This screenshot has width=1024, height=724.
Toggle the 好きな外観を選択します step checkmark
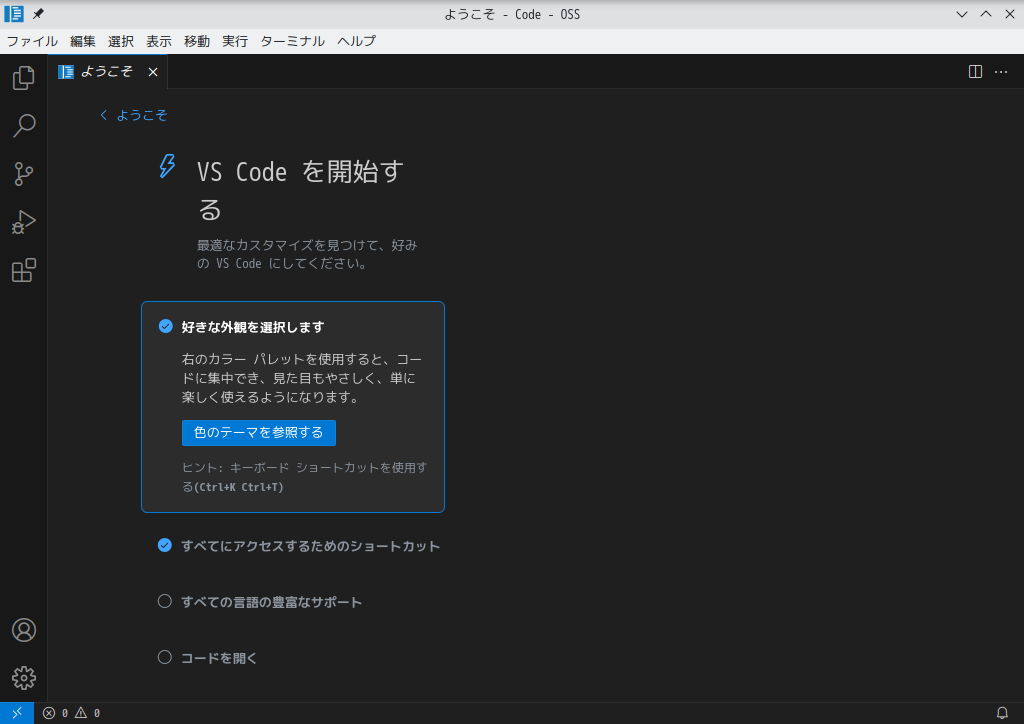(x=166, y=326)
